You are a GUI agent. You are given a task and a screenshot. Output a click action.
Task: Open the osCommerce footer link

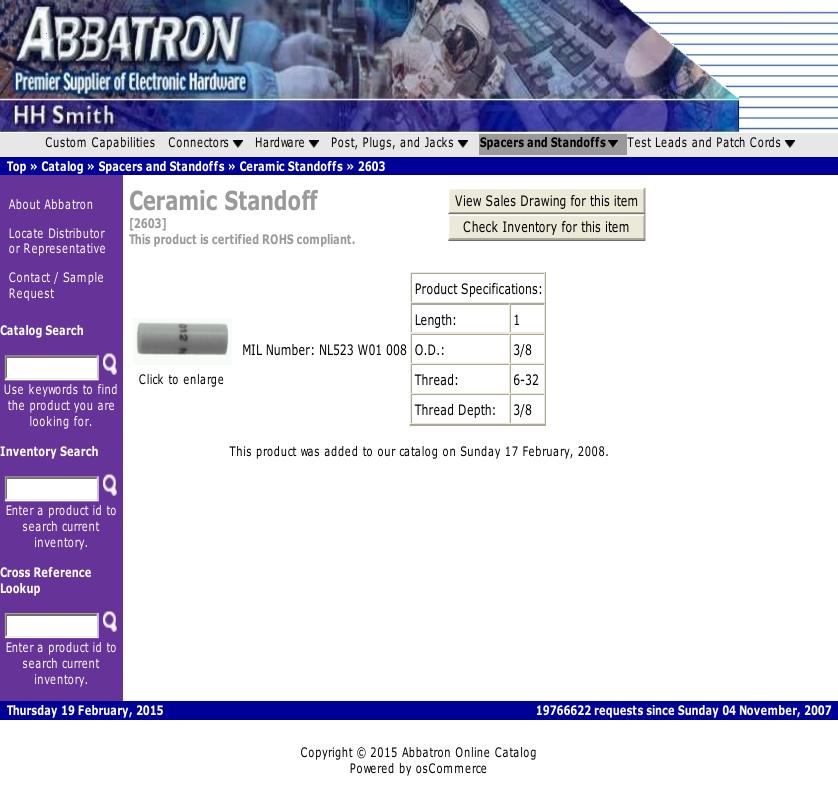pos(451,769)
